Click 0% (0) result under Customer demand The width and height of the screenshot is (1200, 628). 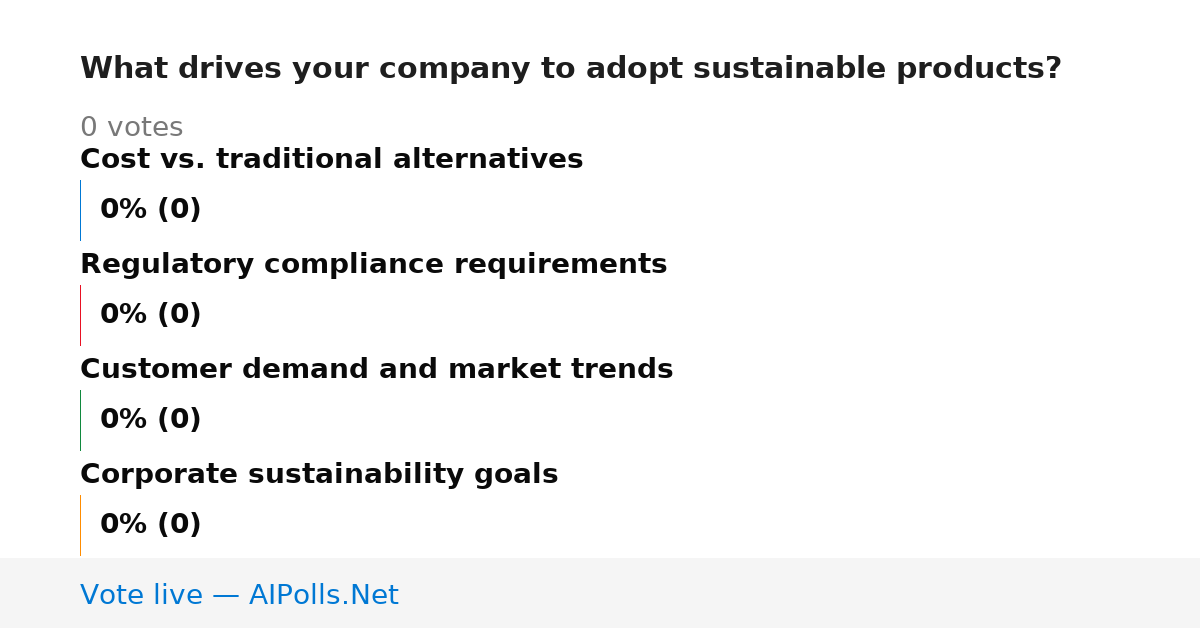click(x=151, y=420)
